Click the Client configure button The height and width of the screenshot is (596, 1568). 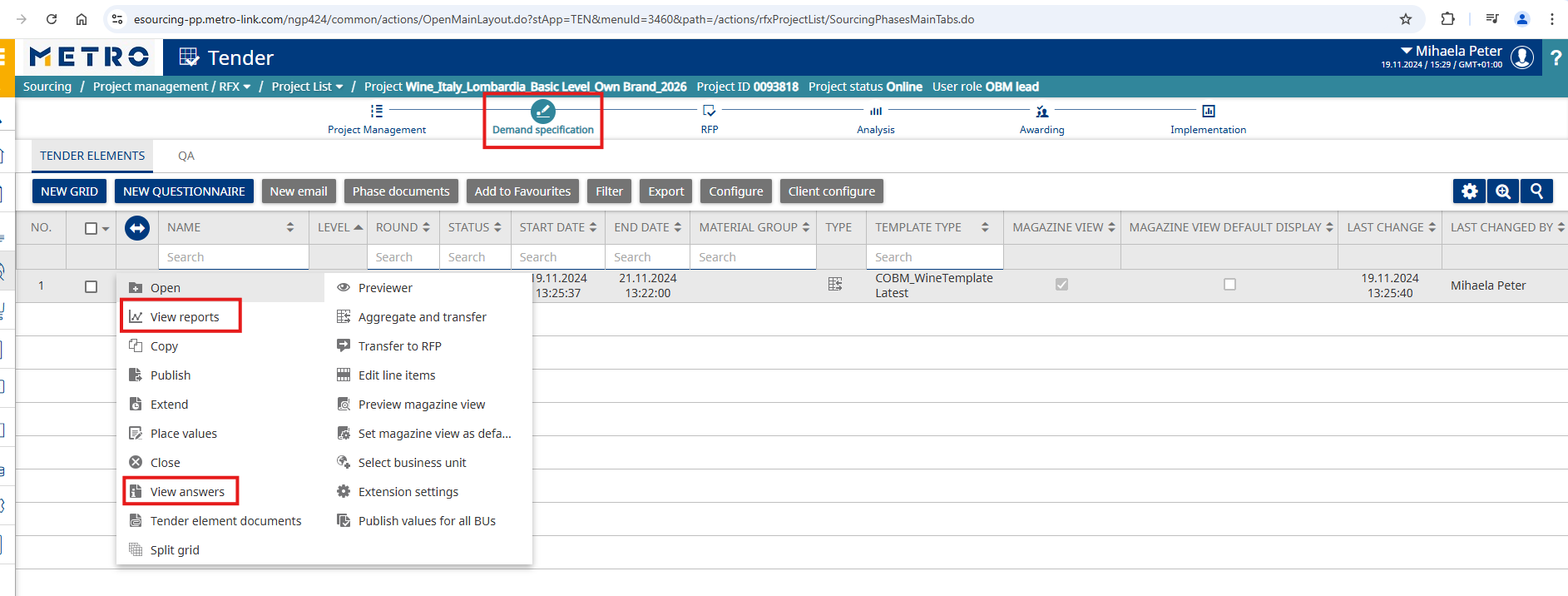[x=832, y=191]
